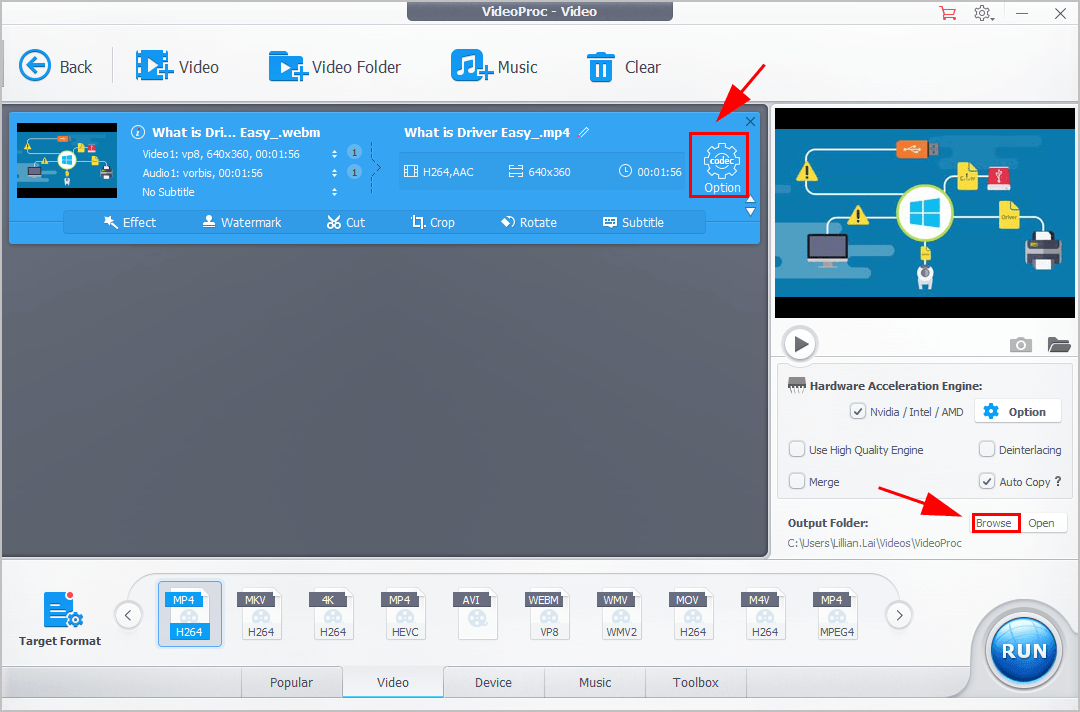The width and height of the screenshot is (1080, 712).
Task: Enable the Merge option
Action: click(797, 481)
